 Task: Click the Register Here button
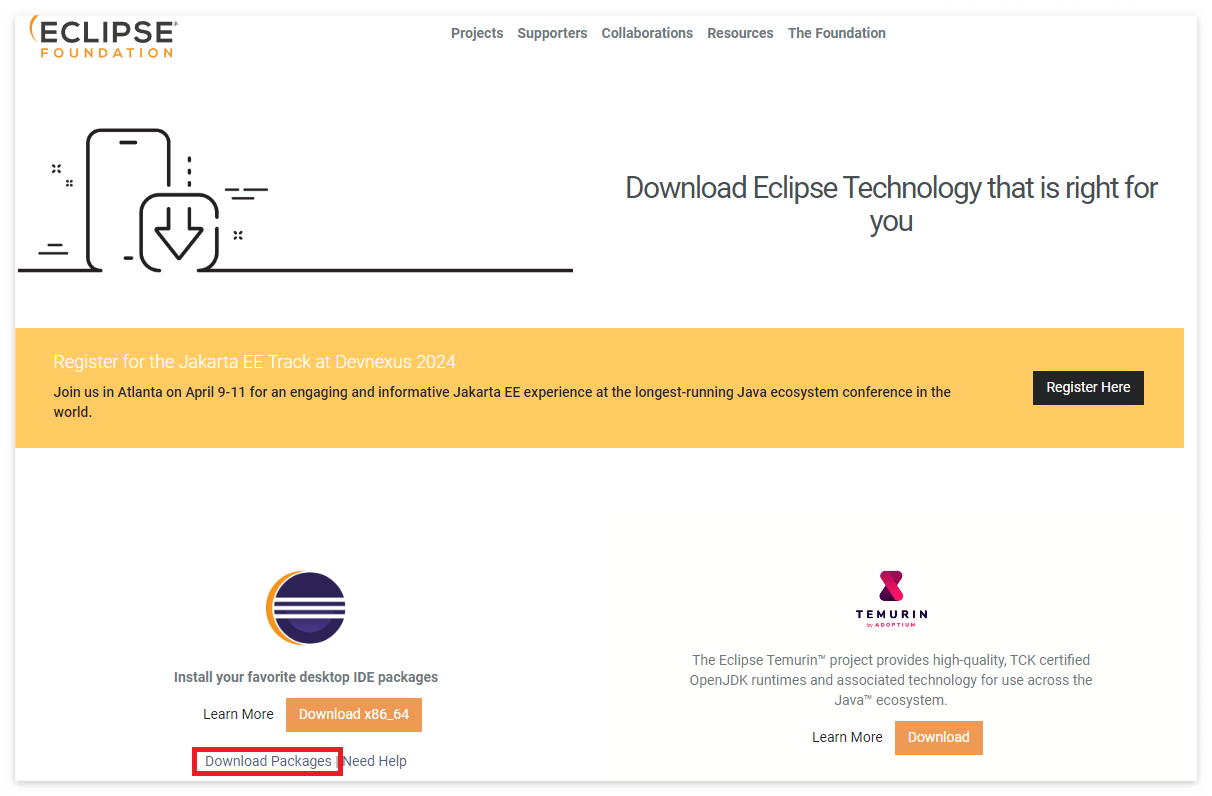[x=1088, y=388]
